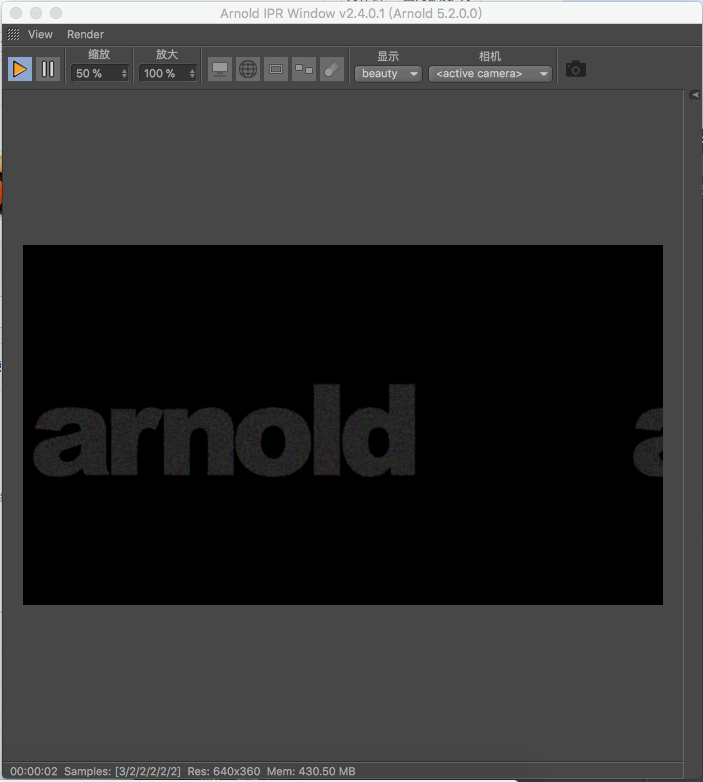Pause the IPR render

tap(48, 69)
